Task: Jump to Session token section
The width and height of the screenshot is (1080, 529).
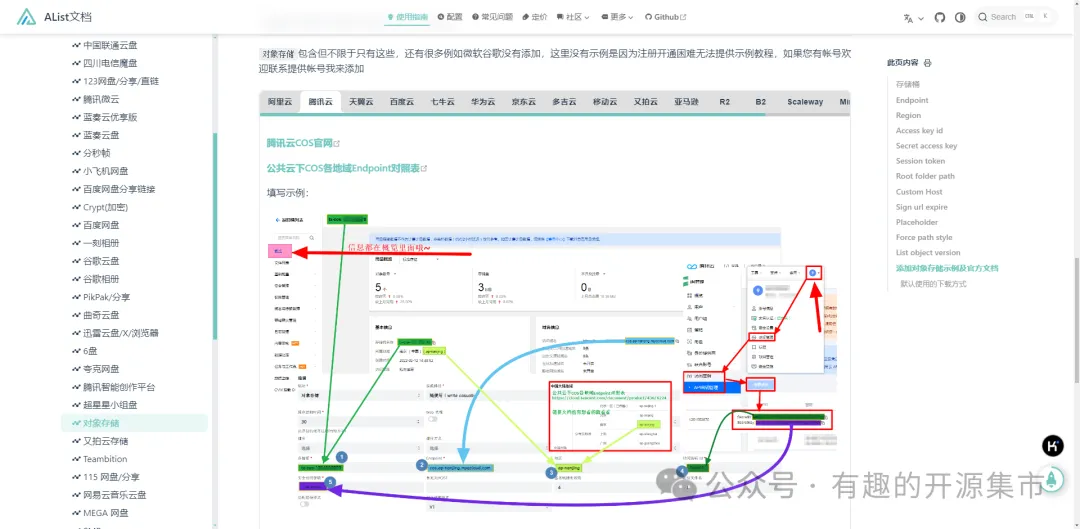Action: pos(920,160)
